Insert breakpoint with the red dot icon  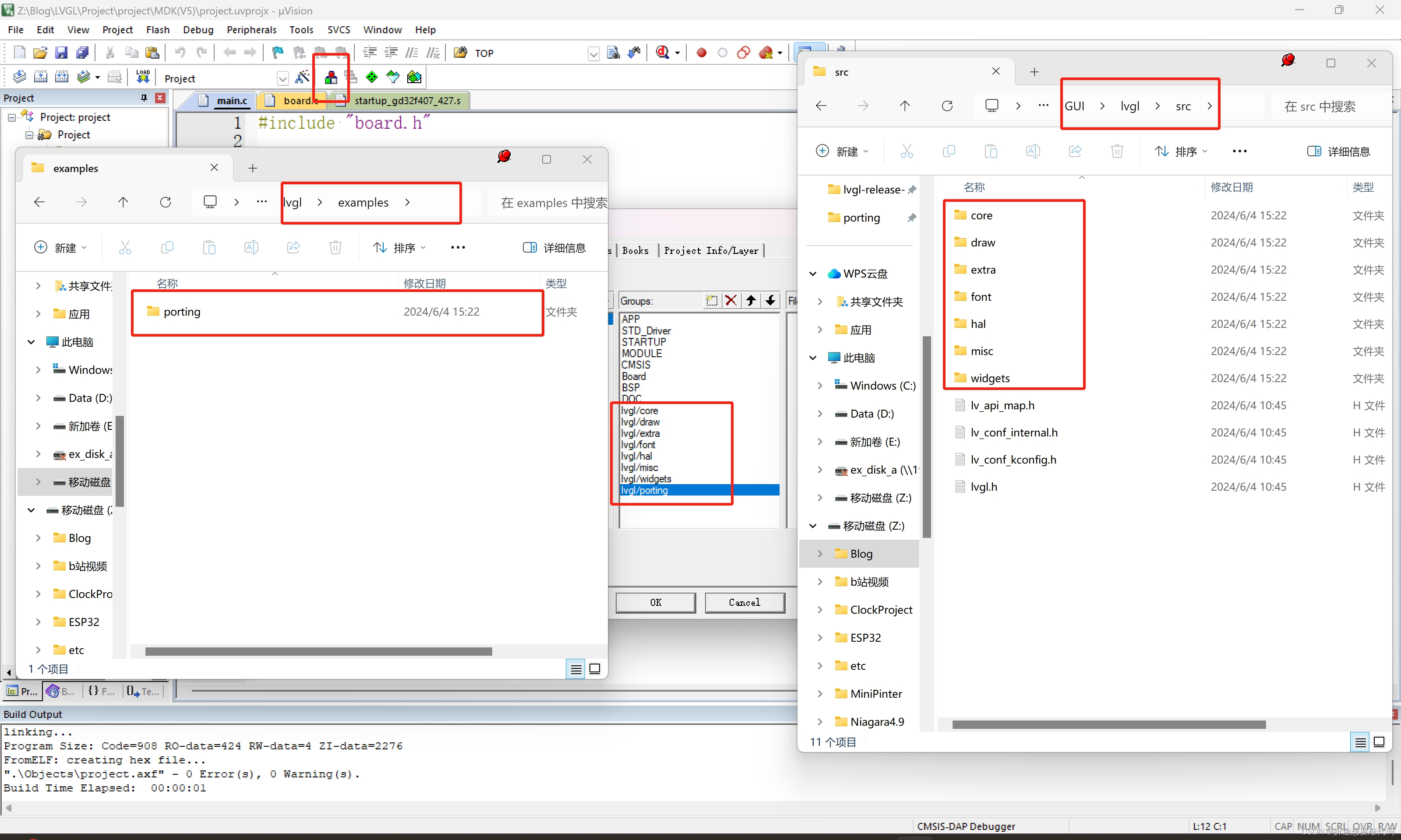pos(701,53)
